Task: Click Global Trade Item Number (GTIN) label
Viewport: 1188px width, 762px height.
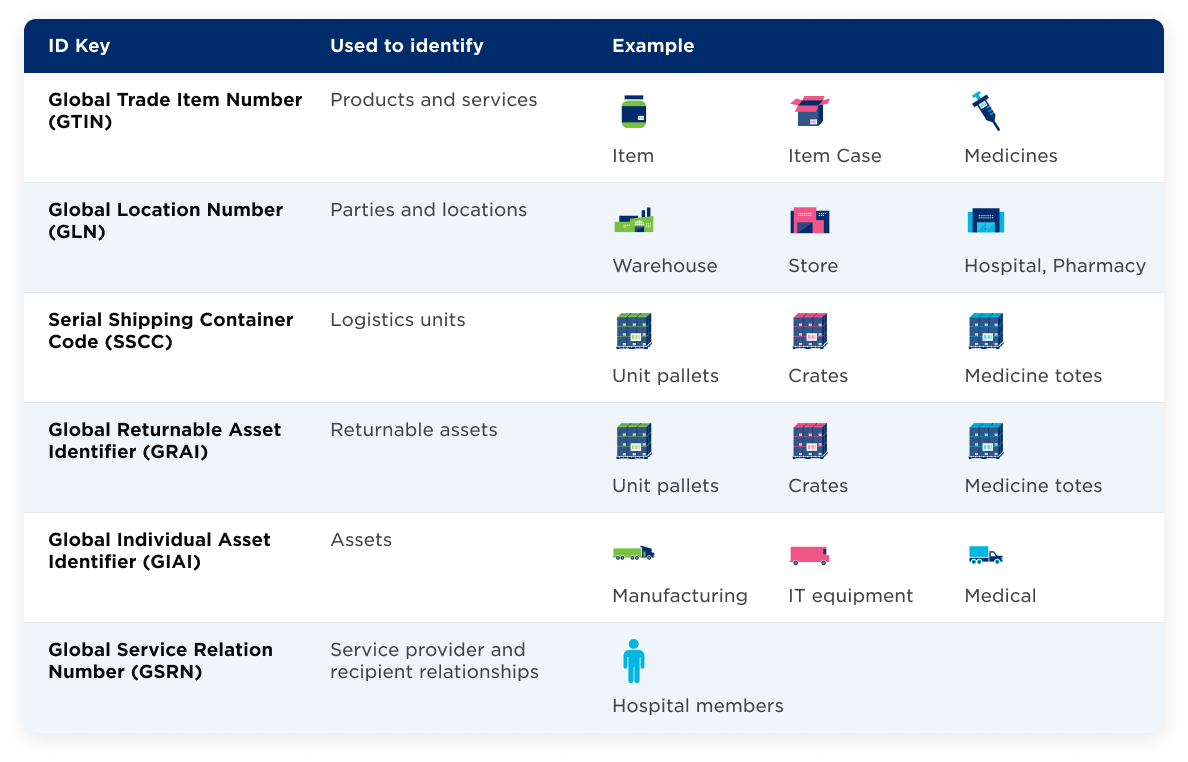Action: [x=175, y=111]
